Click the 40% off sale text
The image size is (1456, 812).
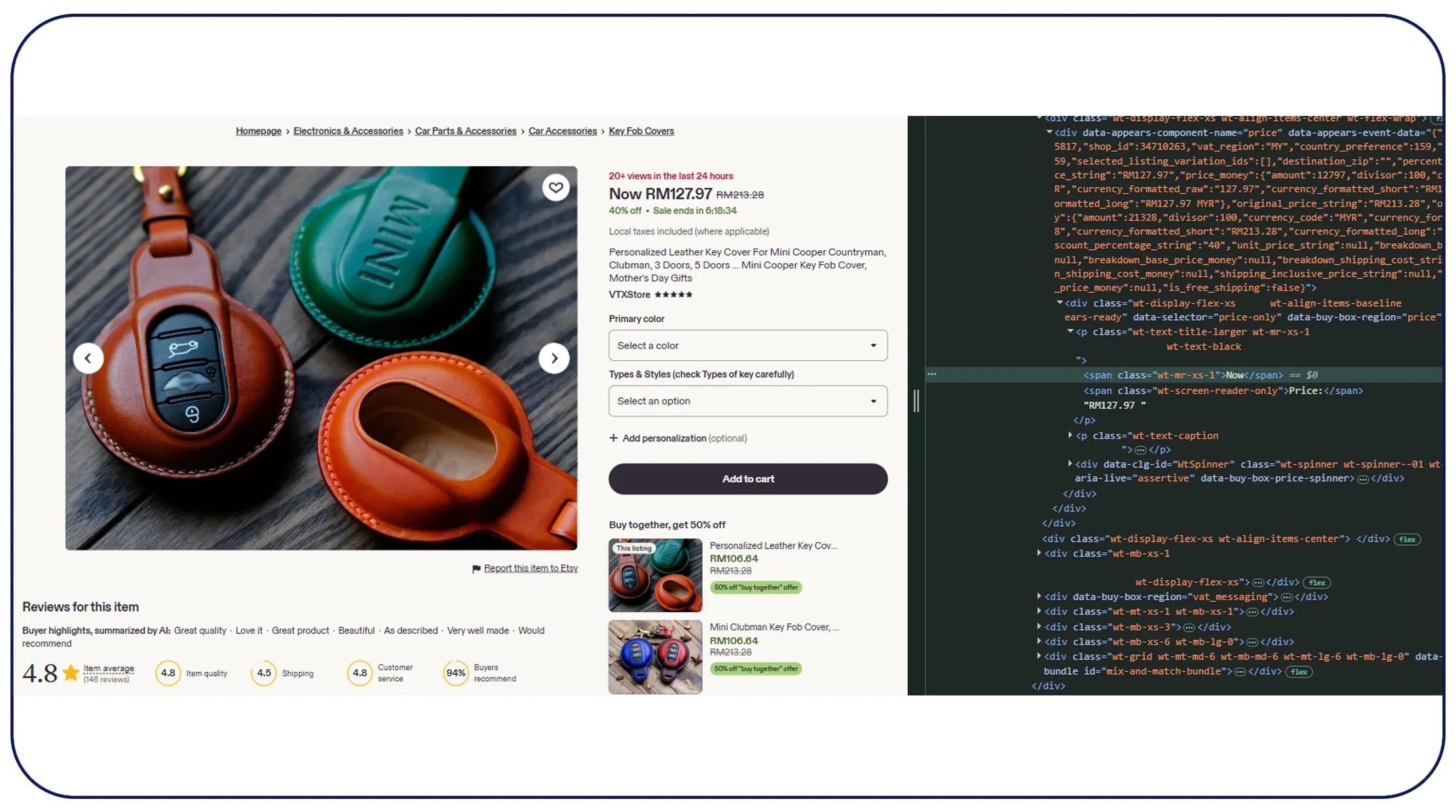point(625,211)
